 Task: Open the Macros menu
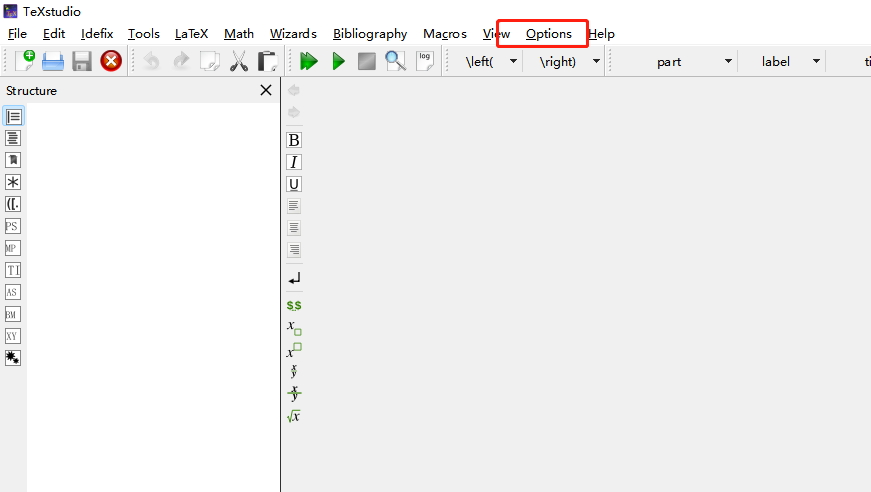point(445,34)
